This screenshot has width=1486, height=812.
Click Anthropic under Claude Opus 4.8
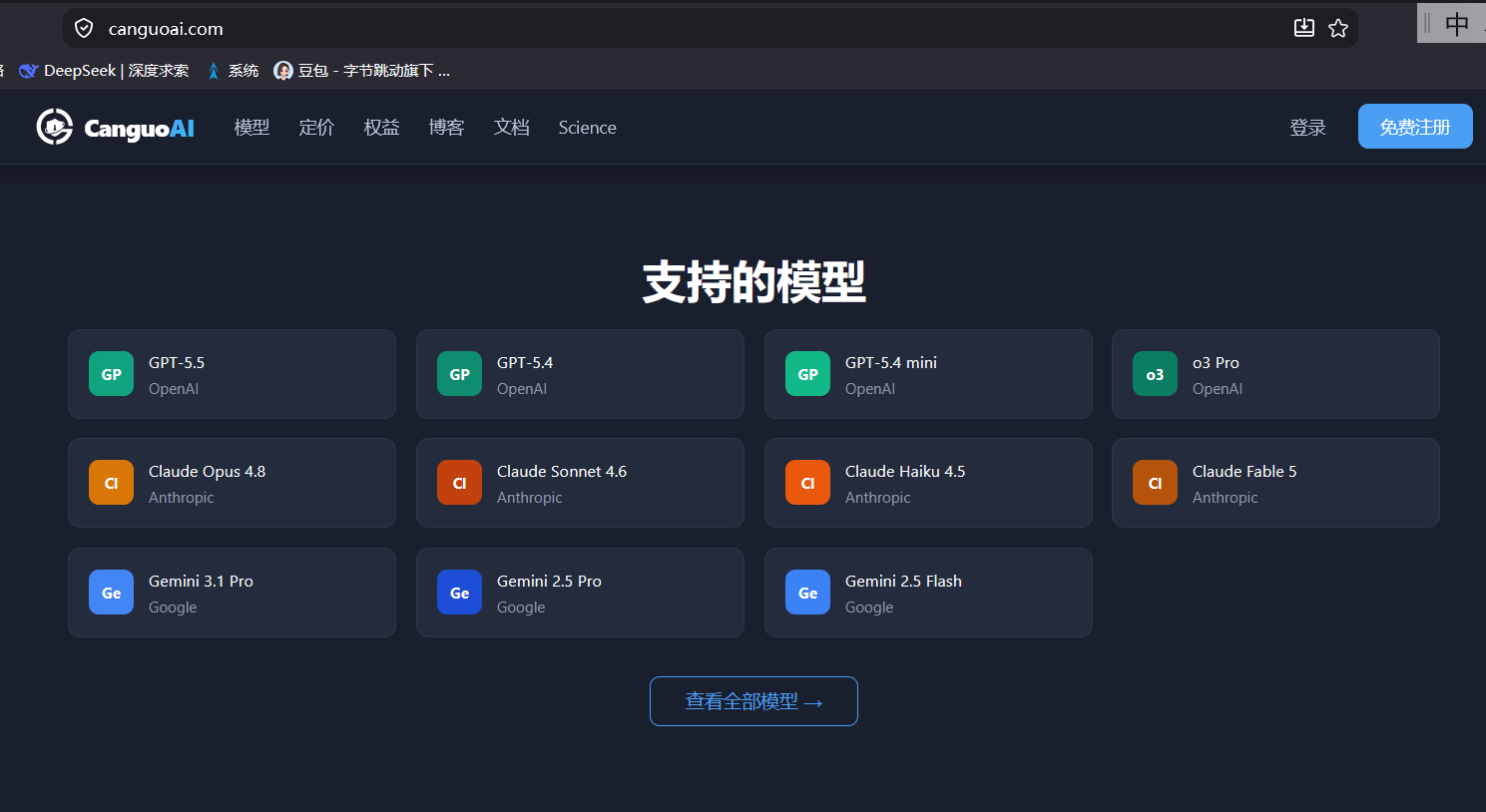[x=181, y=498]
